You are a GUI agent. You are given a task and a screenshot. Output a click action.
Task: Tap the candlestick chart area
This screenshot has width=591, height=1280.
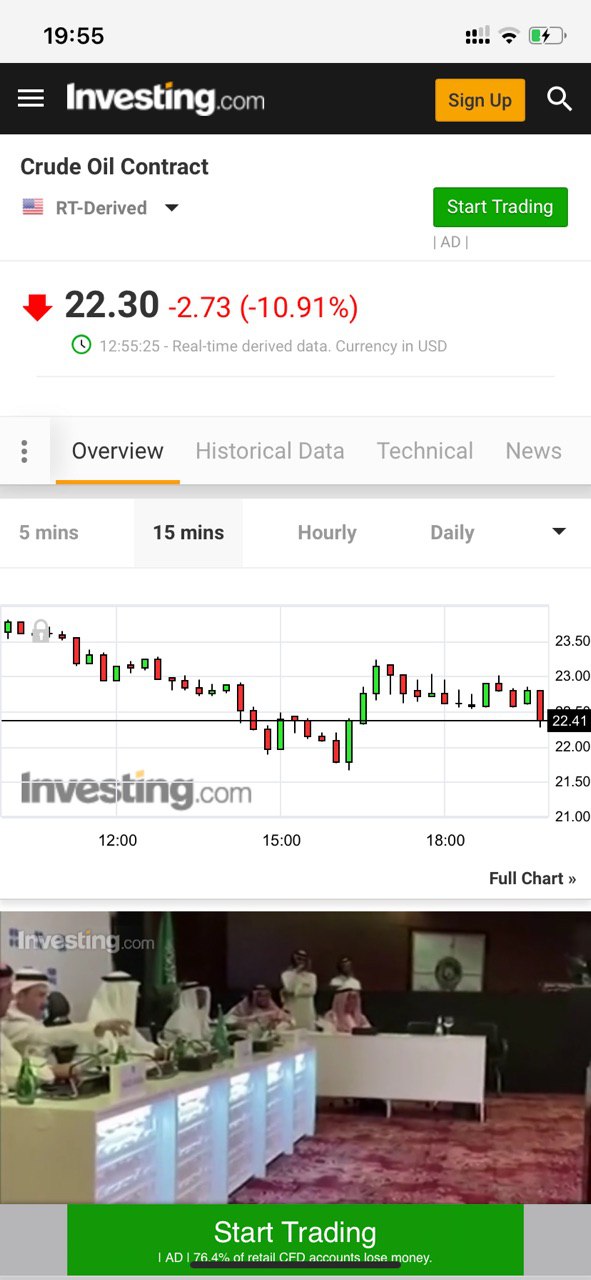point(275,711)
